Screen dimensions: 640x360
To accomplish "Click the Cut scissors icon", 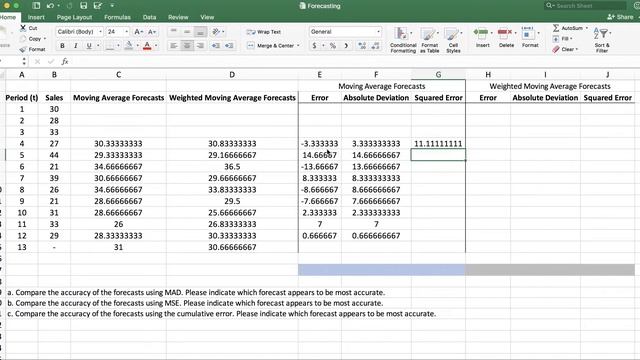I will coord(23,28).
